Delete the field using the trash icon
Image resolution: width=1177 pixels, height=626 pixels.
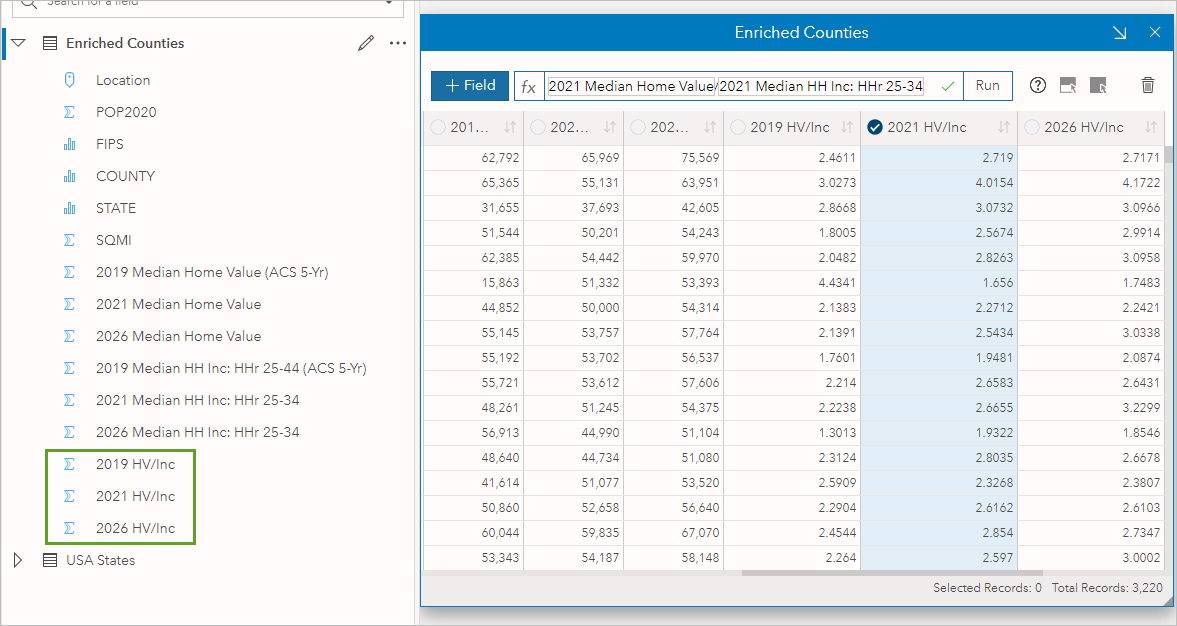click(x=1147, y=85)
